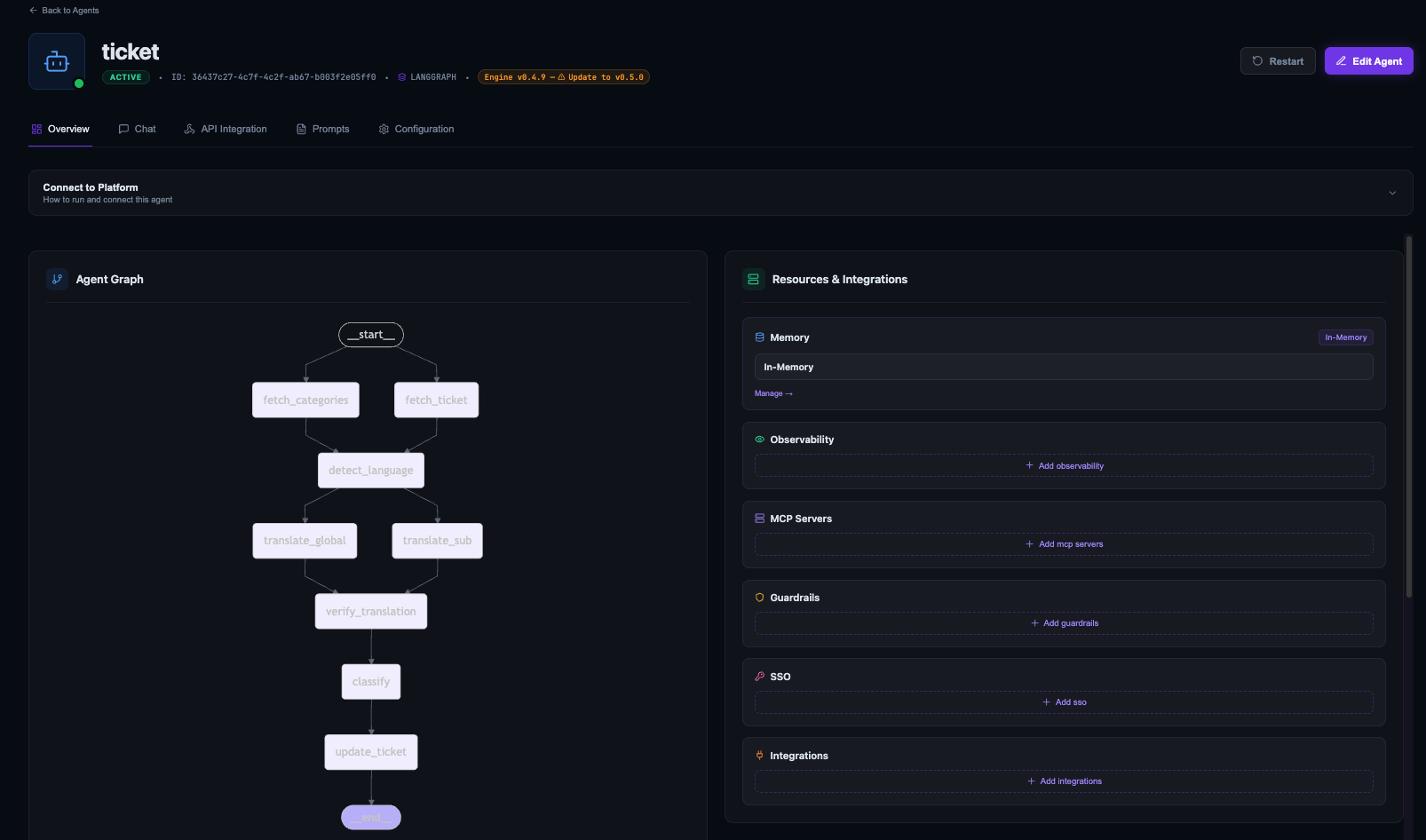The height and width of the screenshot is (840, 1426).
Task: Click the SSO key icon
Action: [759, 676]
